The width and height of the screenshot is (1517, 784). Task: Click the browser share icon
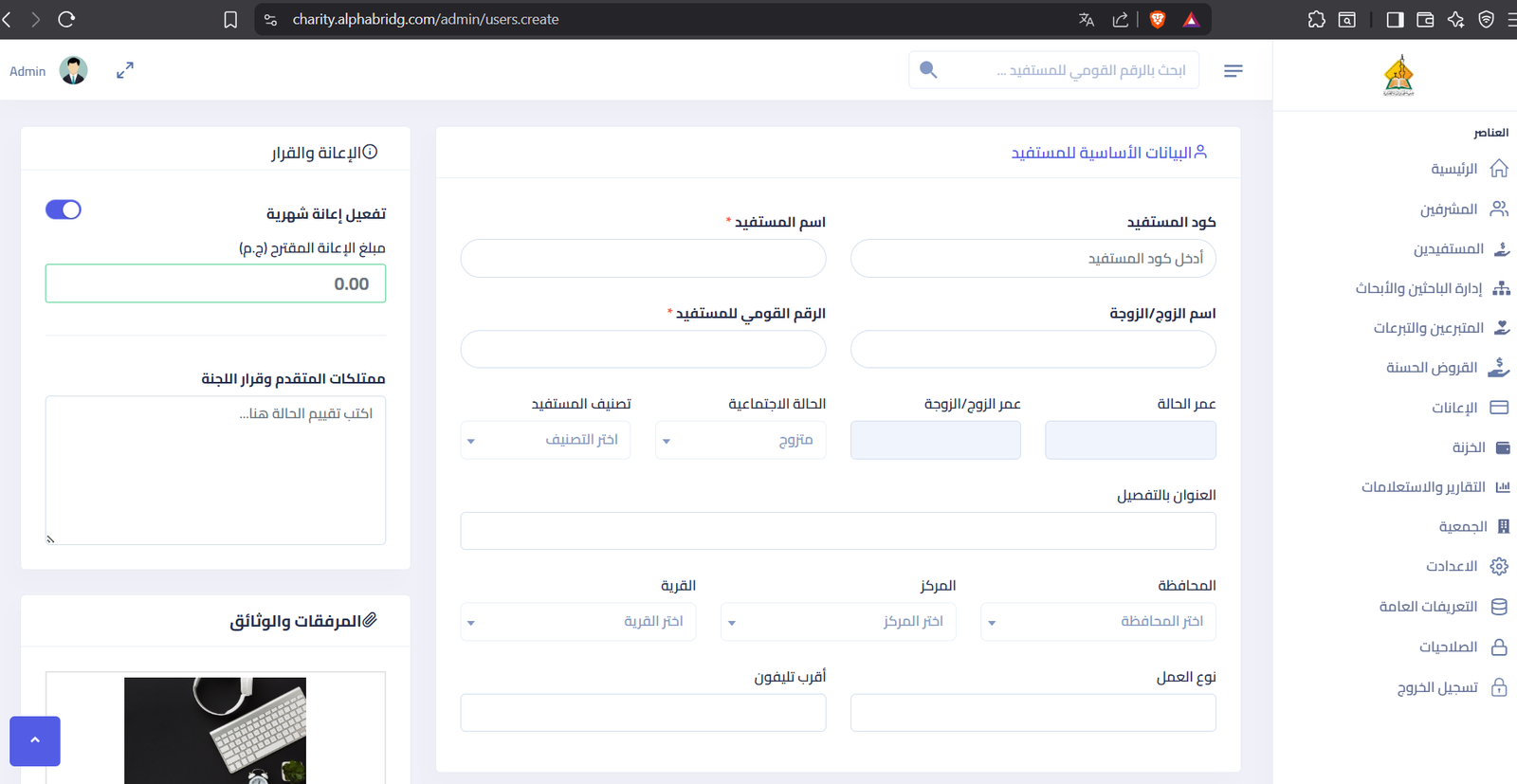point(1121,19)
